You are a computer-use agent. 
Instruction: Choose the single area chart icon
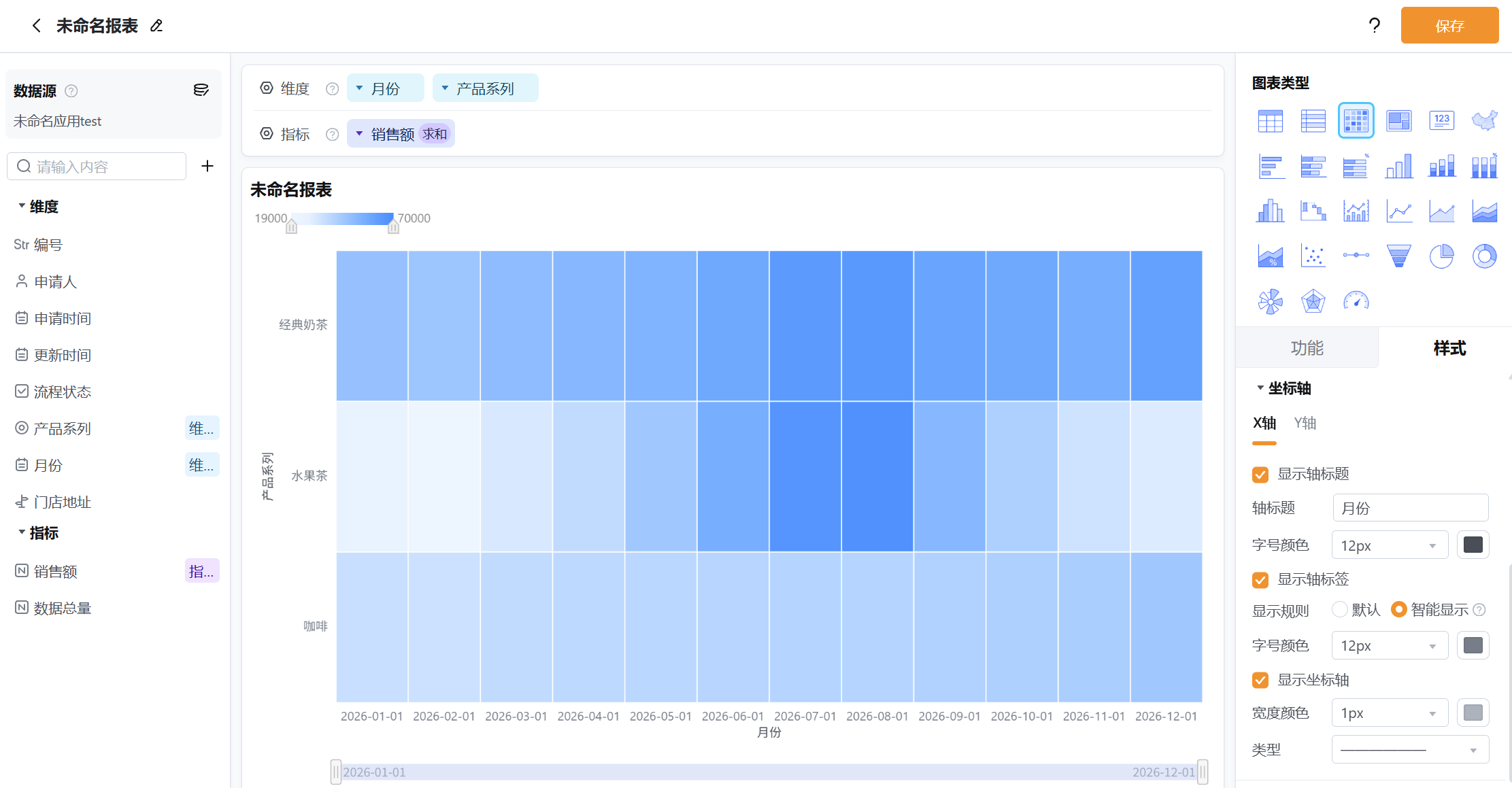1441,211
